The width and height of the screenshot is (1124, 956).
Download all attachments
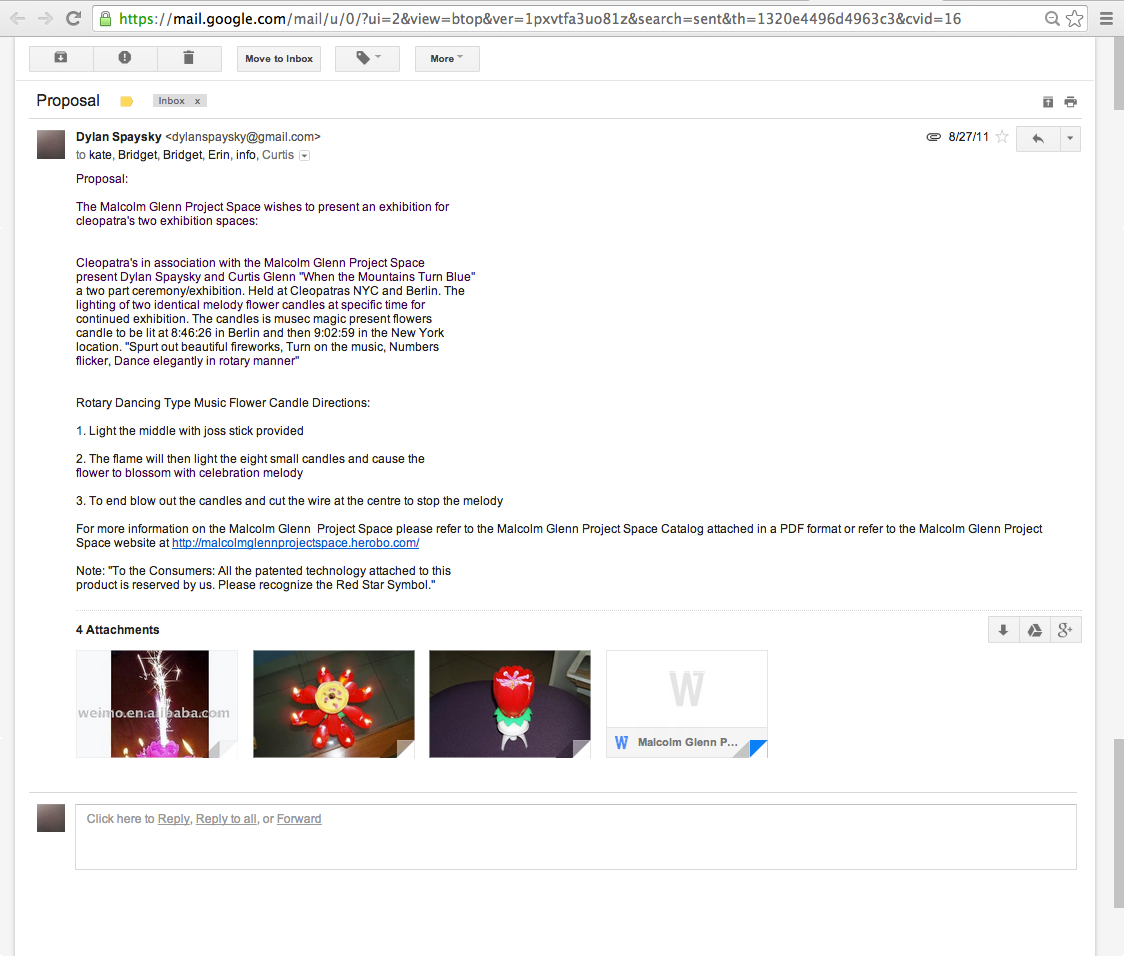tap(1003, 630)
